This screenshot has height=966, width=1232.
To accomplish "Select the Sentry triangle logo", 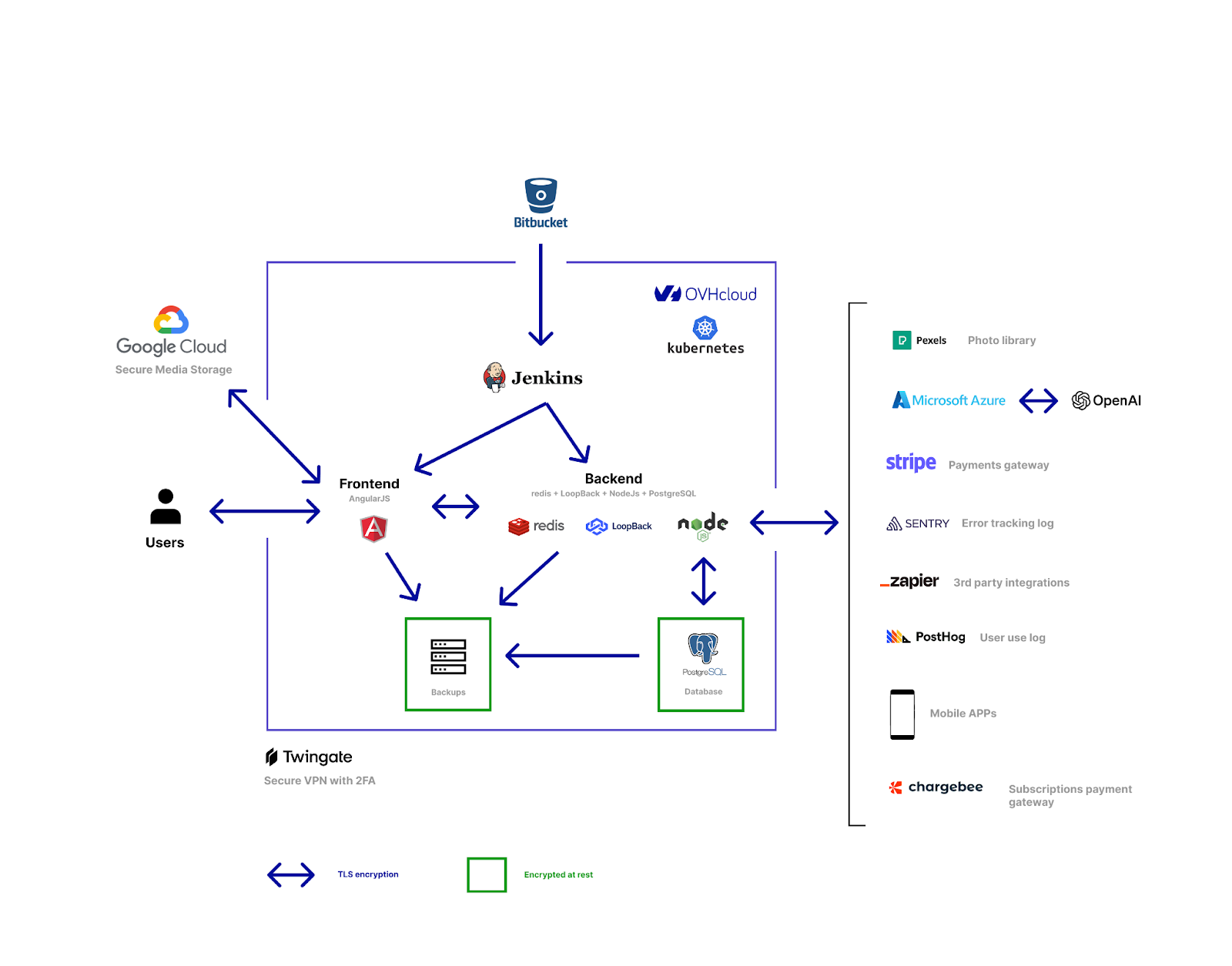I will 894,524.
